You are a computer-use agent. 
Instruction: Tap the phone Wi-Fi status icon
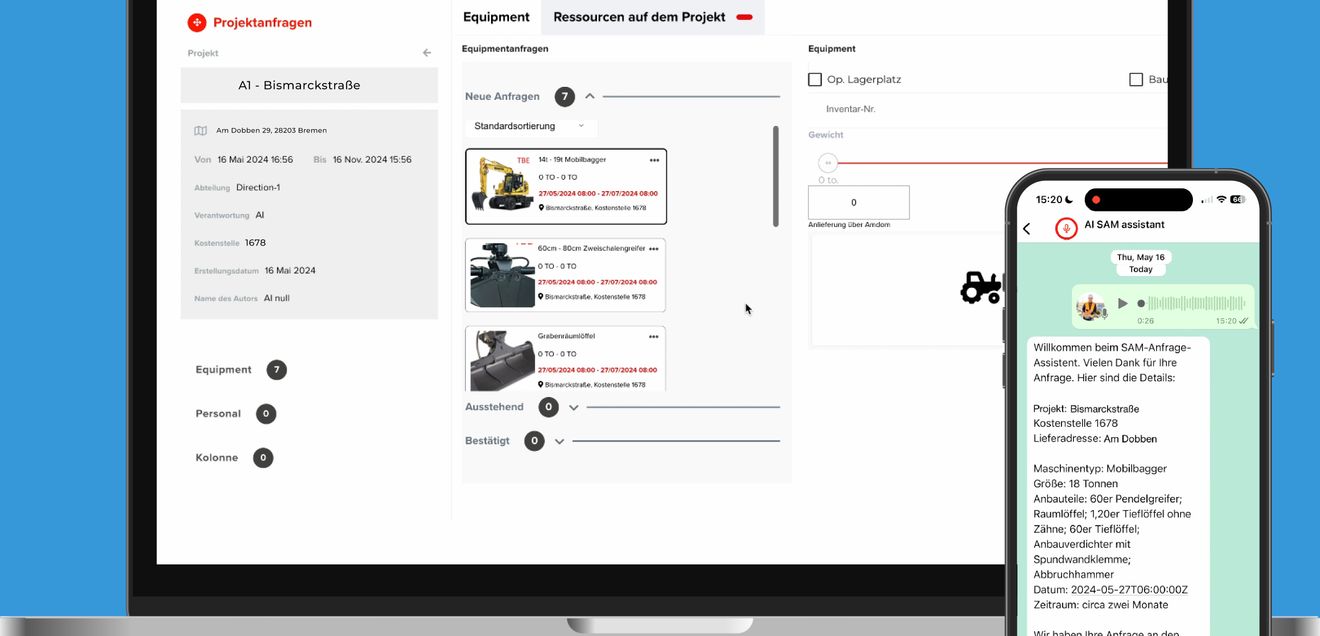[x=1221, y=200]
